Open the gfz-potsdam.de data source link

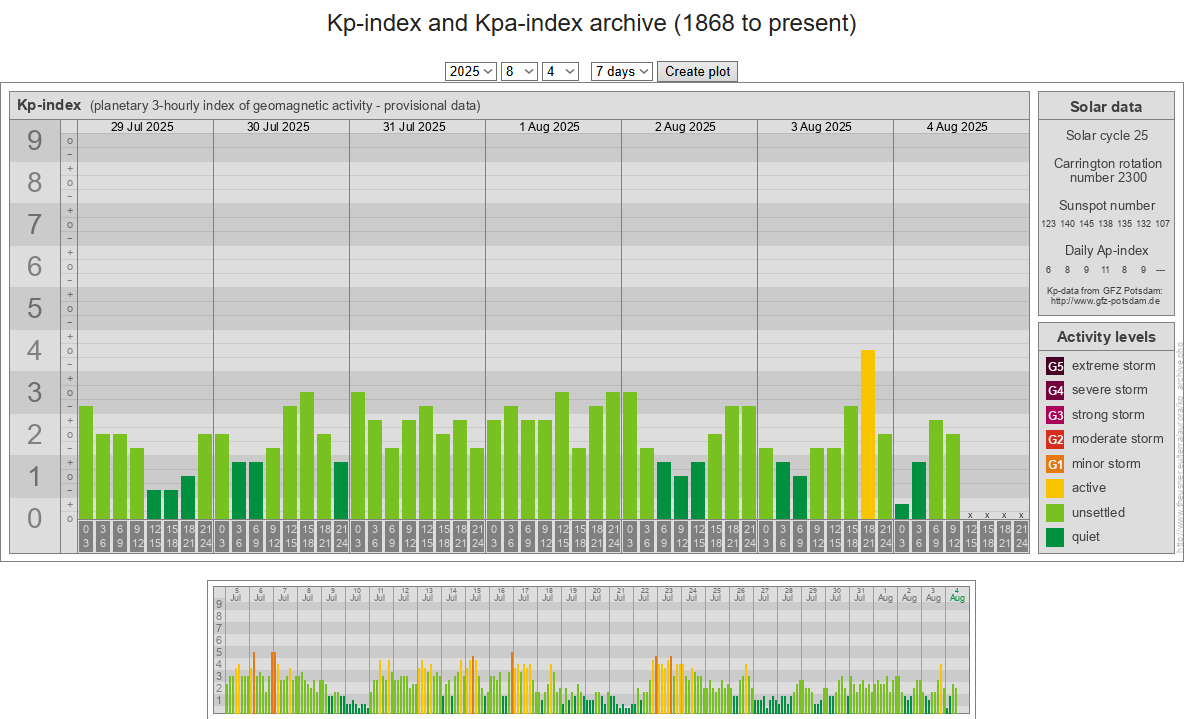pos(1105,300)
